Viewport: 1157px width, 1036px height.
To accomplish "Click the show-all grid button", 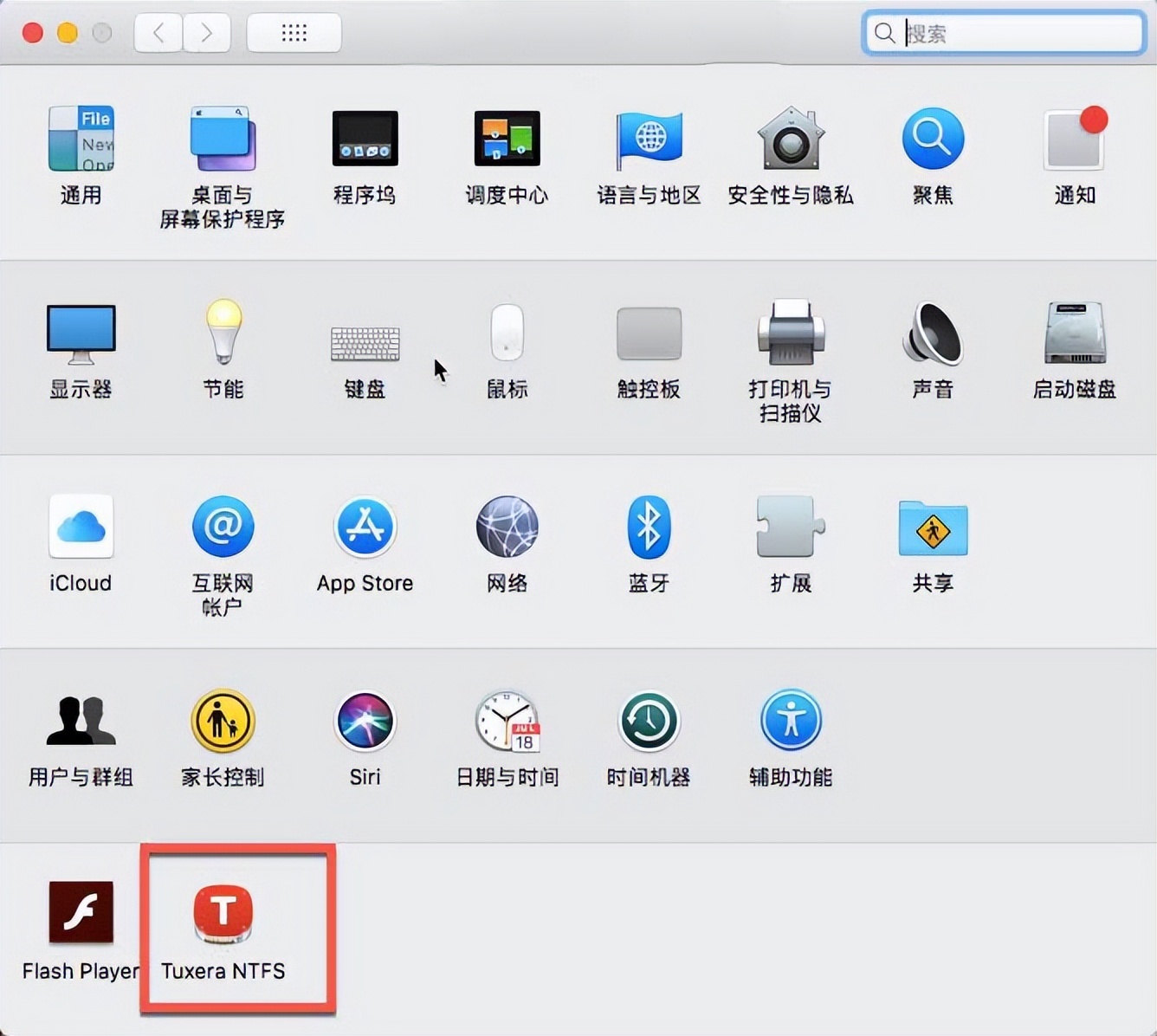I will coord(294,33).
